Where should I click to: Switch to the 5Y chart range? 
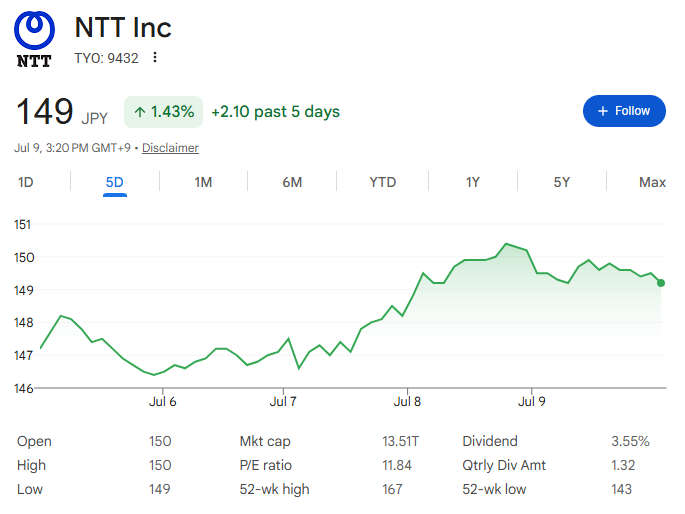click(x=562, y=182)
